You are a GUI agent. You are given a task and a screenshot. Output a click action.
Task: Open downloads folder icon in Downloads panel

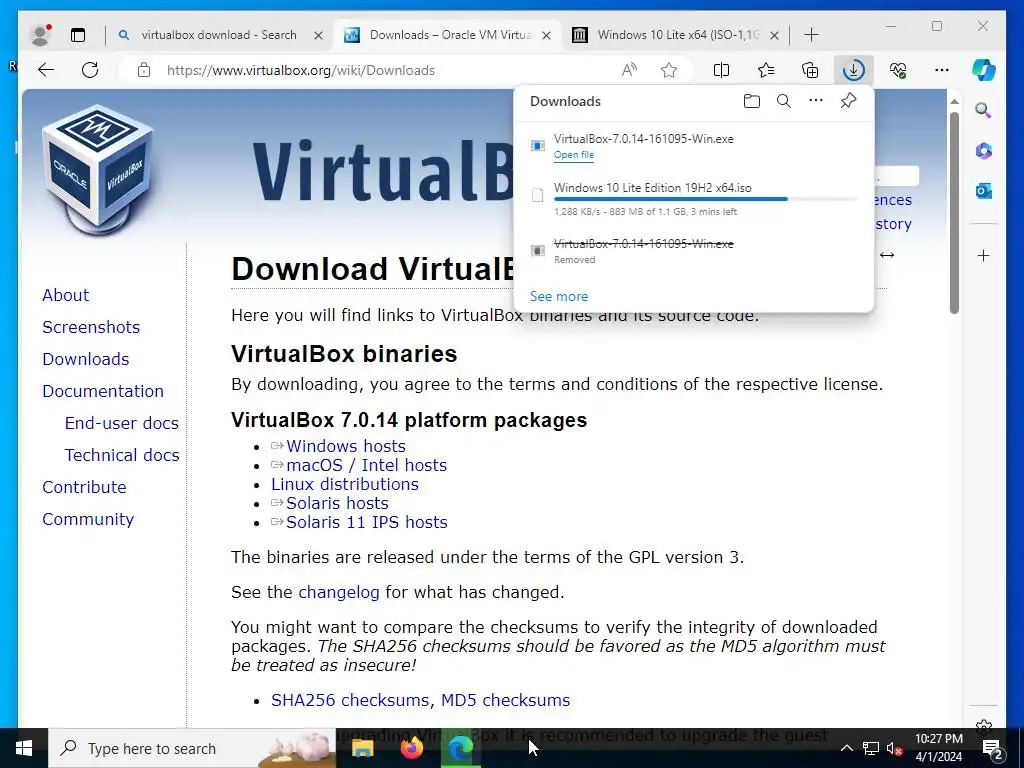[752, 101]
